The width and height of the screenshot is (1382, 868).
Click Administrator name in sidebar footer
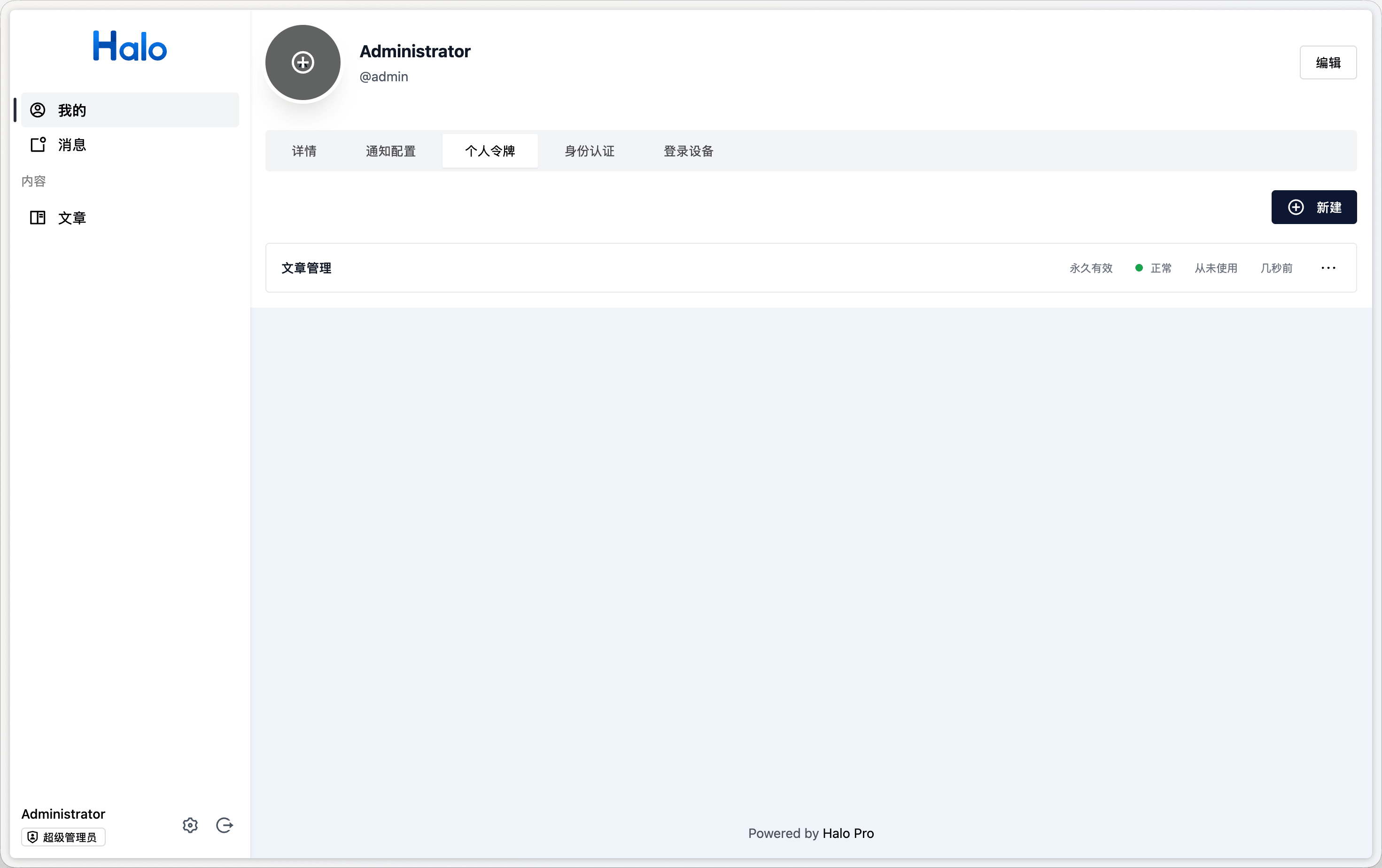tap(63, 814)
